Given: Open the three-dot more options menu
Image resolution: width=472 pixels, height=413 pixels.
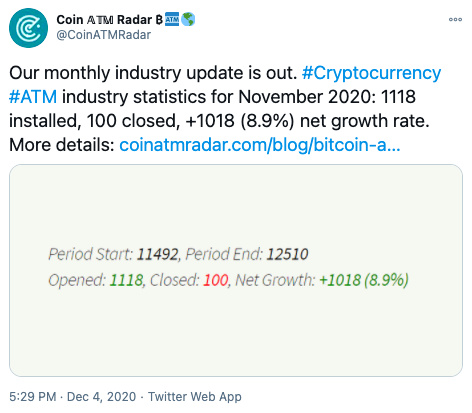Looking at the screenshot, I should tap(455, 20).
